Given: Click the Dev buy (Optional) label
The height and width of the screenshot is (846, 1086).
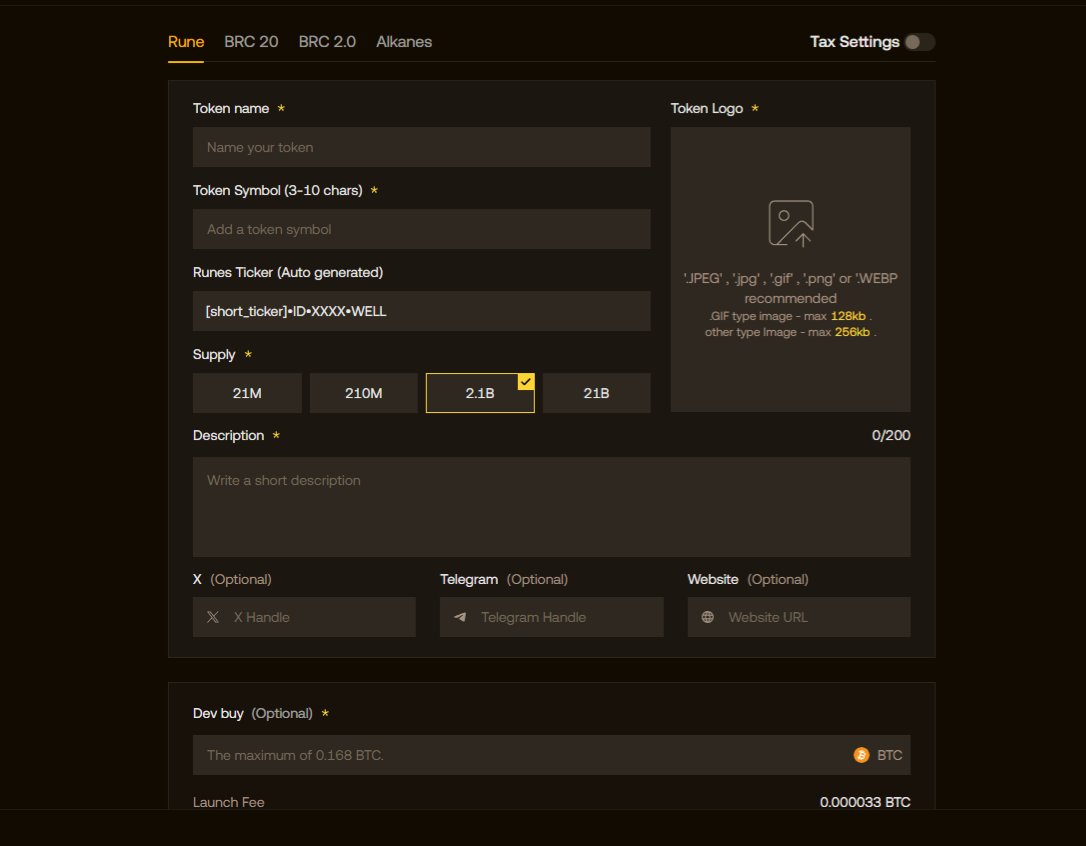Looking at the screenshot, I should 253,713.
